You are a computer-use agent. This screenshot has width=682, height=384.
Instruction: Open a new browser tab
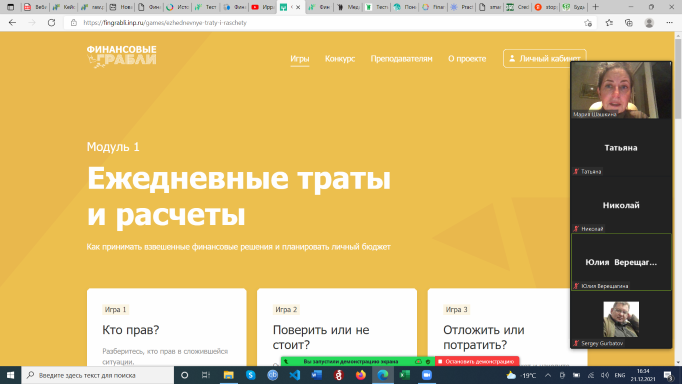[x=595, y=7]
